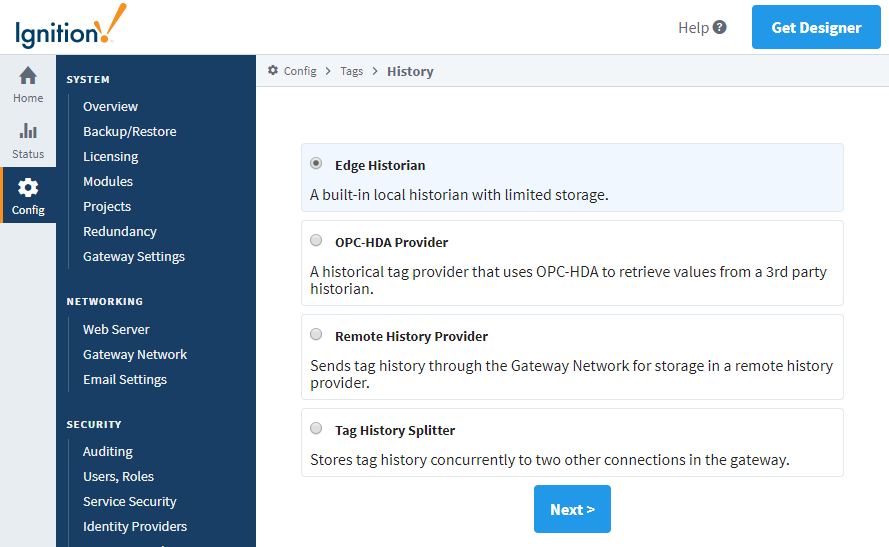This screenshot has height=547, width=889.
Task: Select the Edge Historian radio button
Action: (316, 163)
